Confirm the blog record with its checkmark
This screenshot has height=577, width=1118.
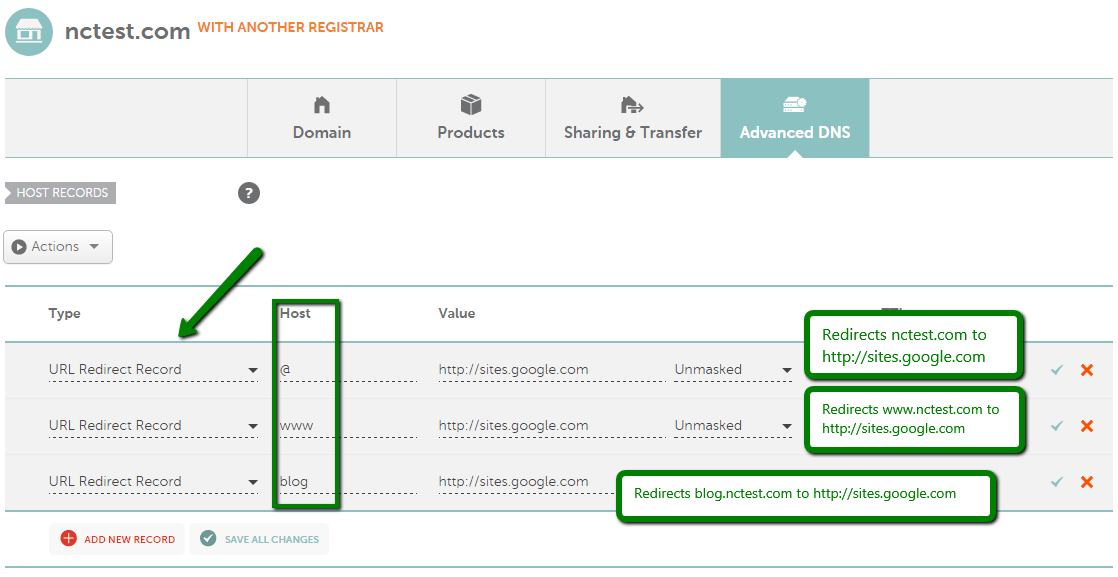pyautogui.click(x=1057, y=482)
